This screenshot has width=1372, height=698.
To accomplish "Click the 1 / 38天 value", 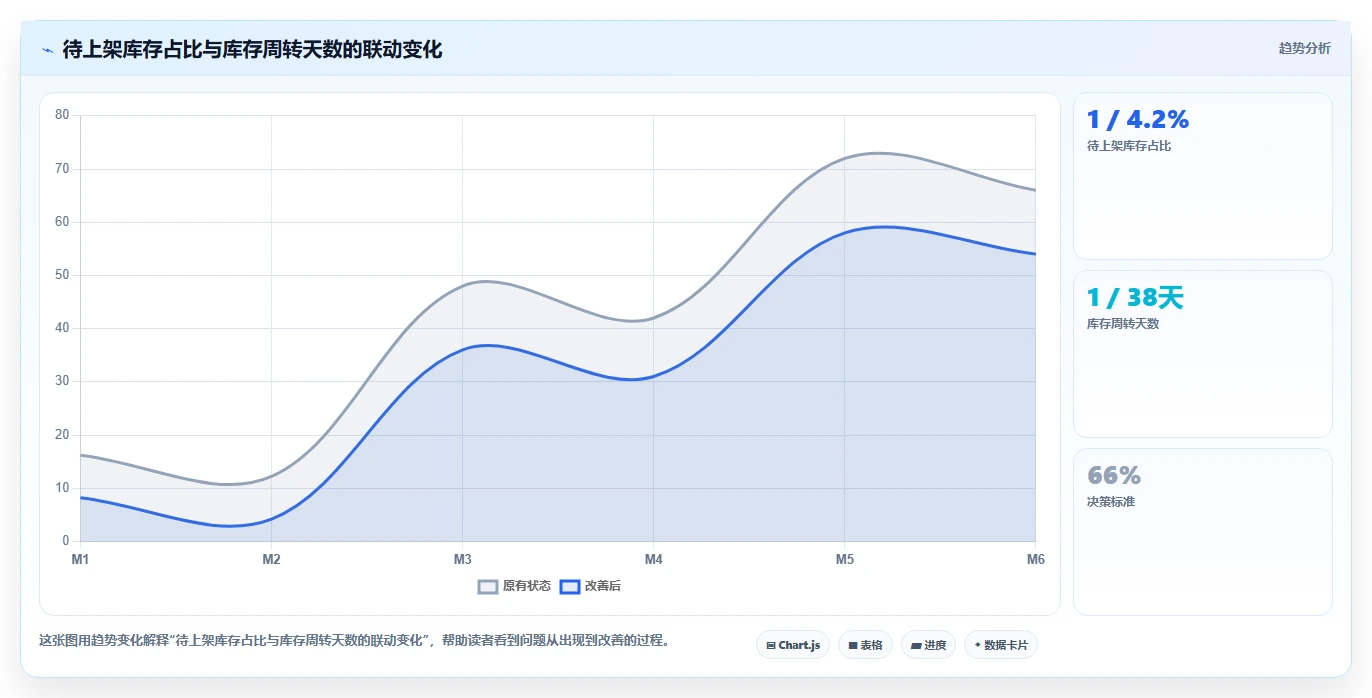I will coord(1135,297).
